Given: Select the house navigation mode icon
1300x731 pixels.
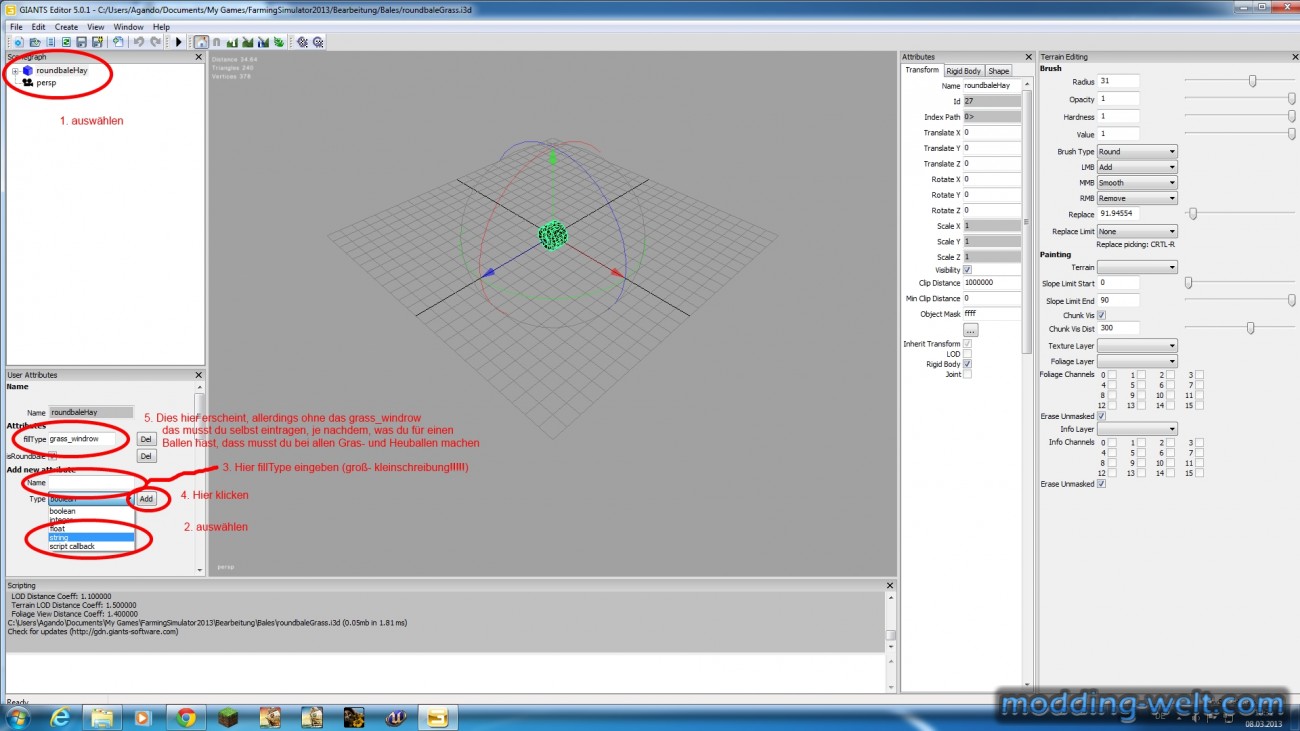Looking at the screenshot, I should pos(201,42).
